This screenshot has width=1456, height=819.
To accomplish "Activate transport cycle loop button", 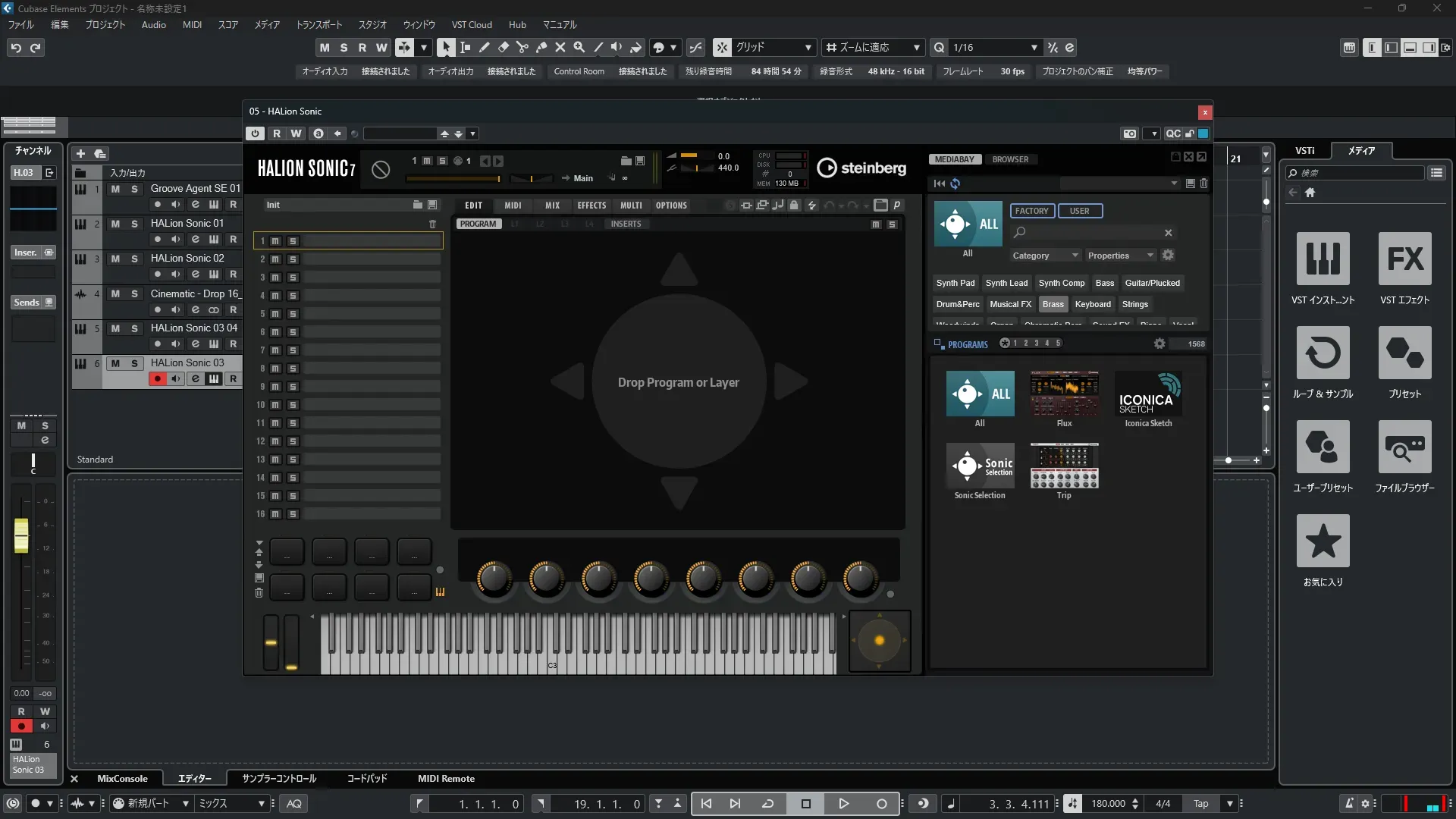I will (767, 804).
